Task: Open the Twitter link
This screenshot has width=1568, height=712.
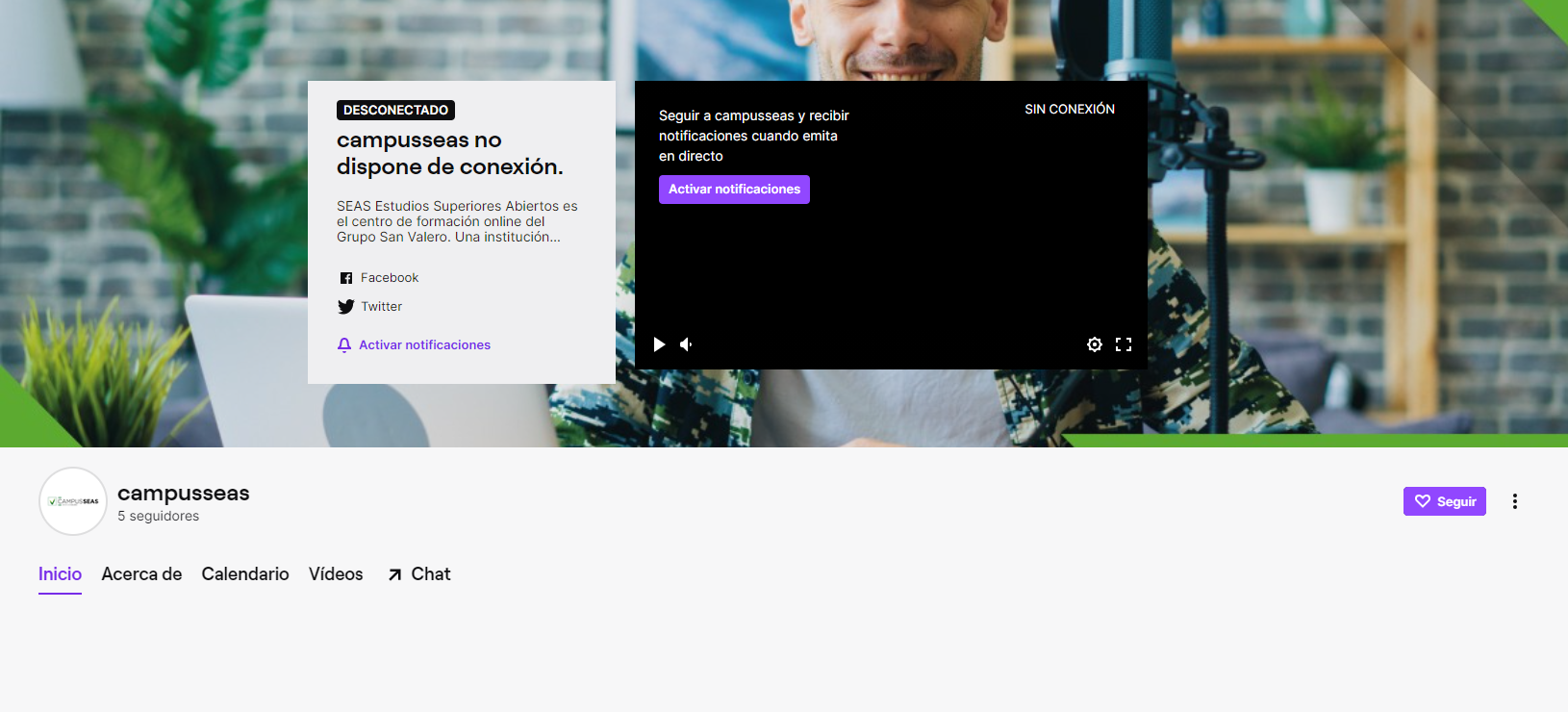Action: (370, 307)
